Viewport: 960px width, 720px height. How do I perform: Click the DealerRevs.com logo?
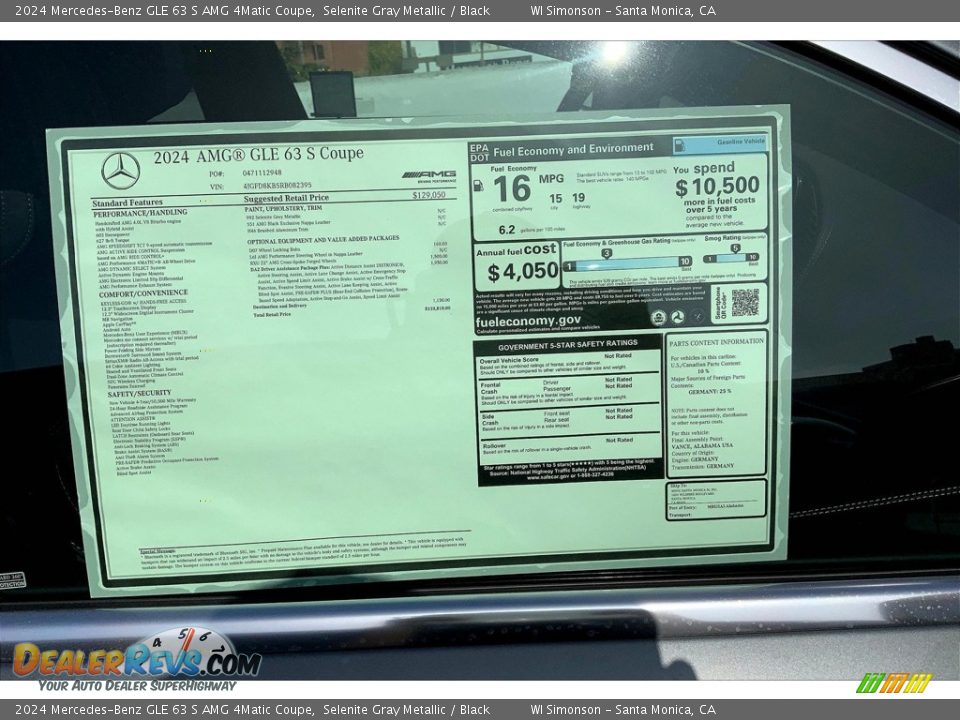pyautogui.click(x=137, y=660)
